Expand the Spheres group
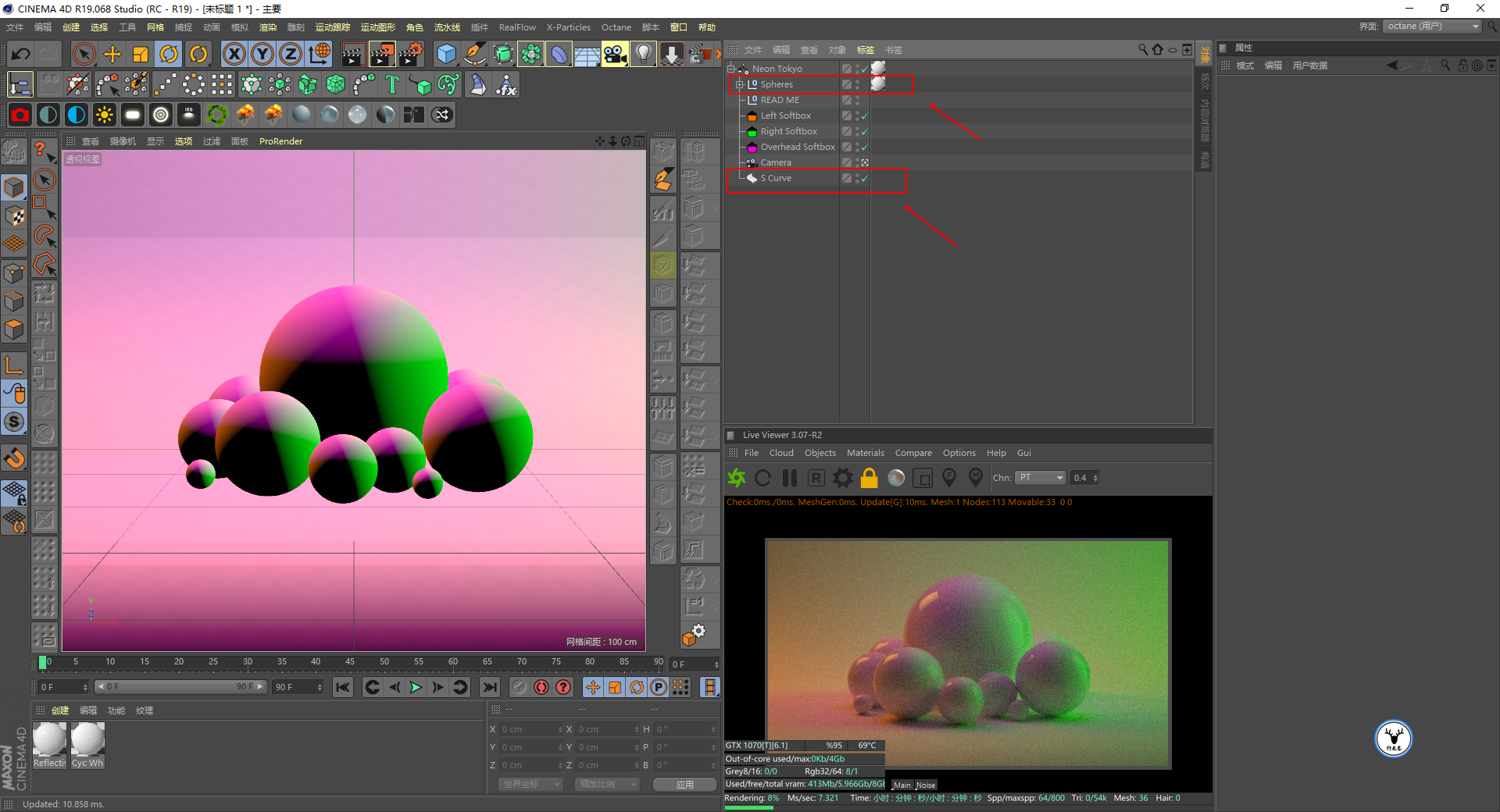This screenshot has height=812, width=1500. coord(740,84)
